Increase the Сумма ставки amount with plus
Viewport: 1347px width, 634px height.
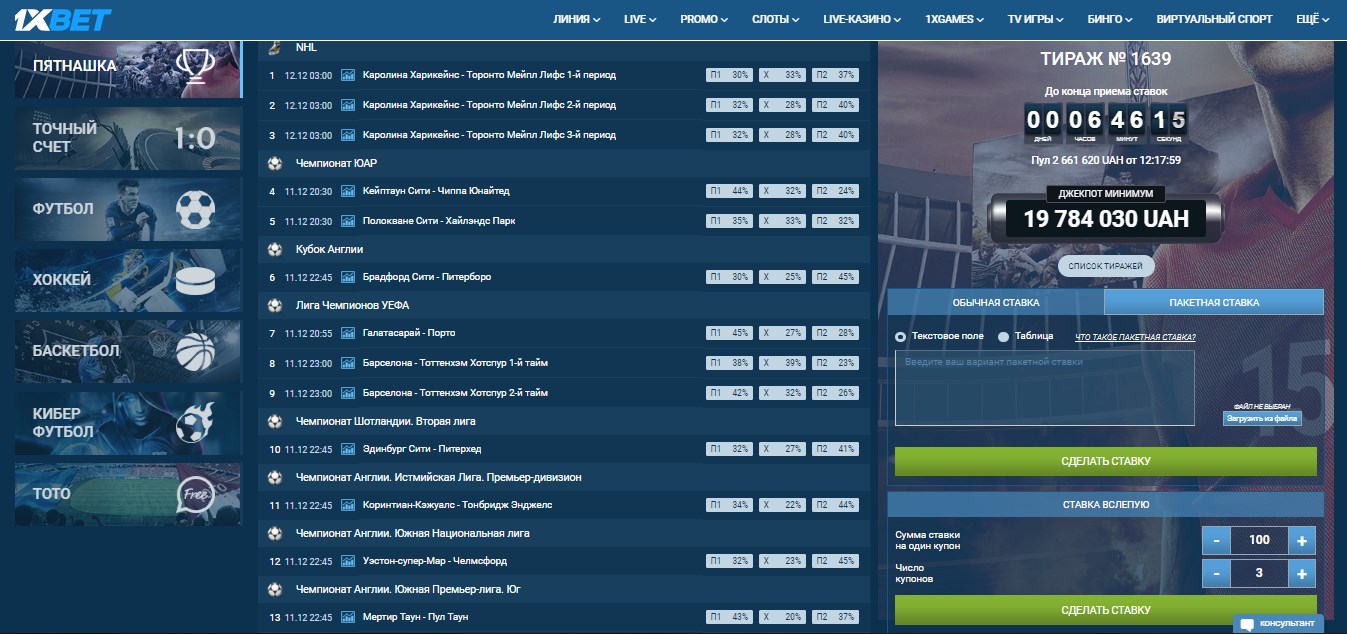[x=1301, y=541]
